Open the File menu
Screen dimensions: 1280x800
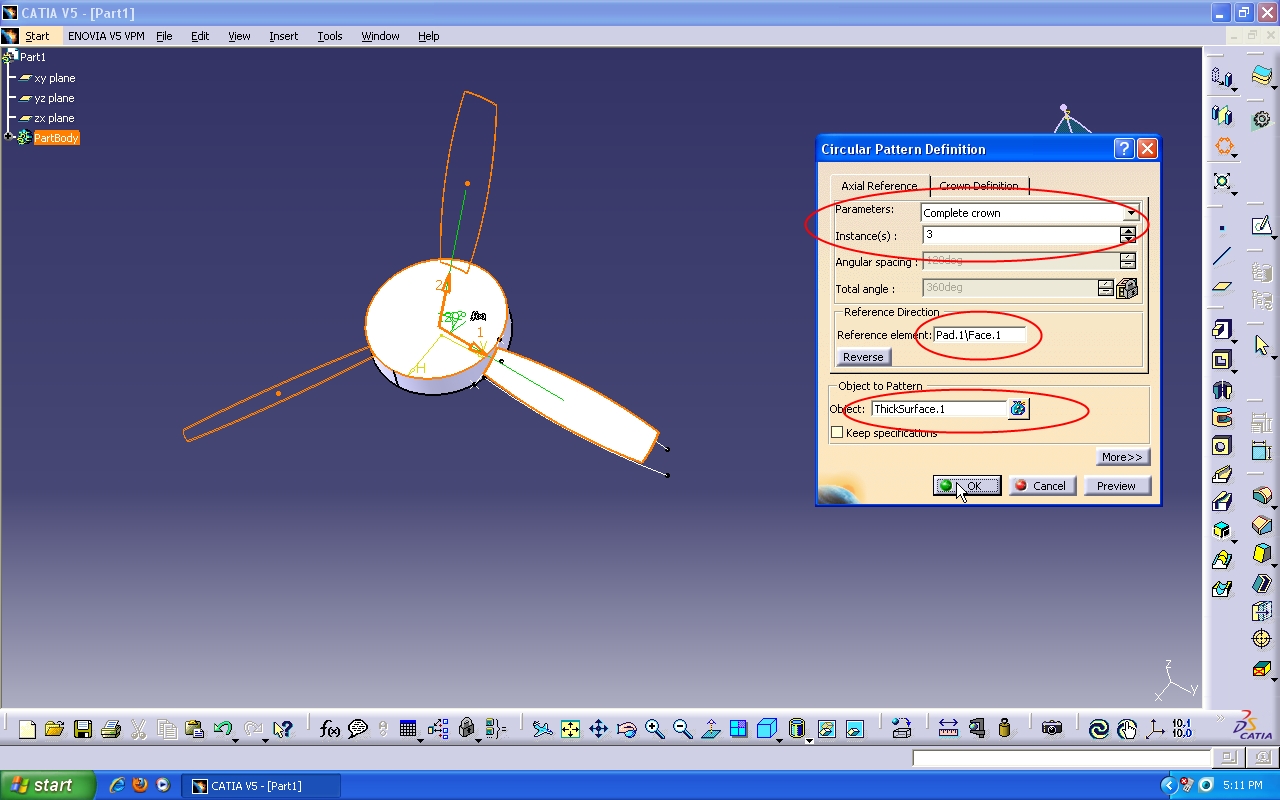164,36
